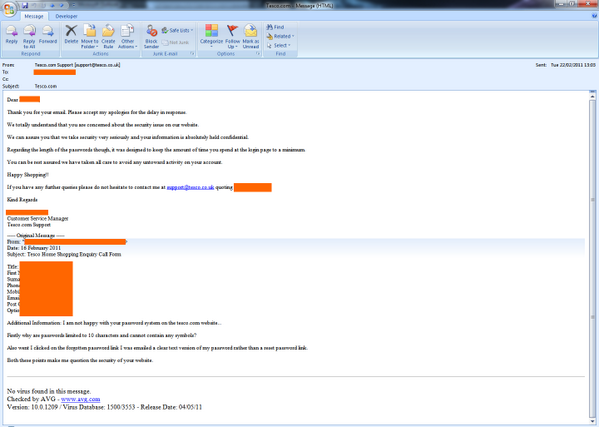Click the Customer Service Manager signature line

coord(38,218)
